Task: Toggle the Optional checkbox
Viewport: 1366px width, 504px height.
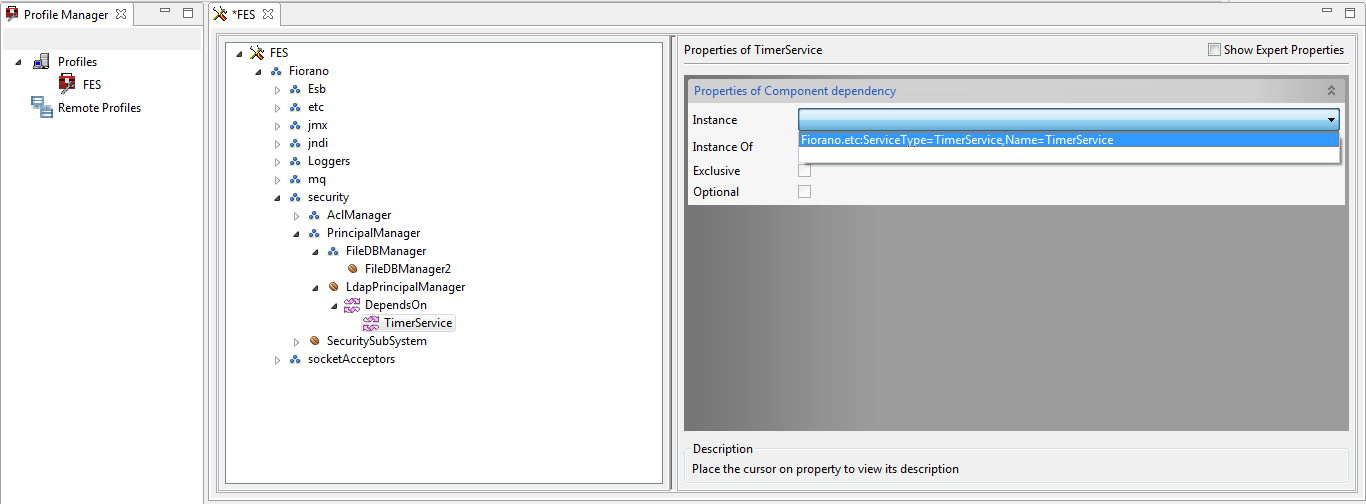Action: coord(804,191)
